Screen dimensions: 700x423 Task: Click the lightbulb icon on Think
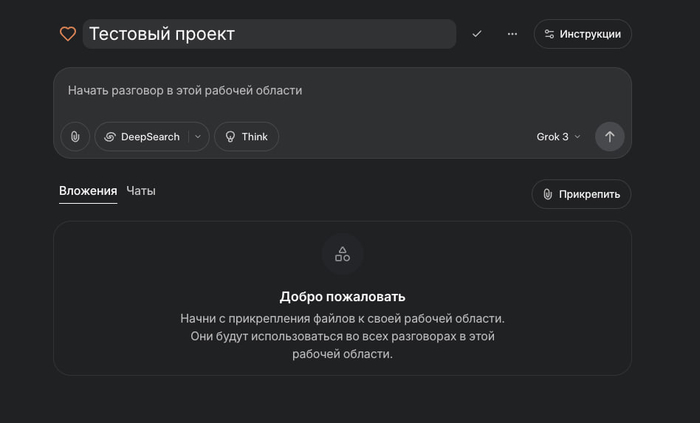point(230,137)
